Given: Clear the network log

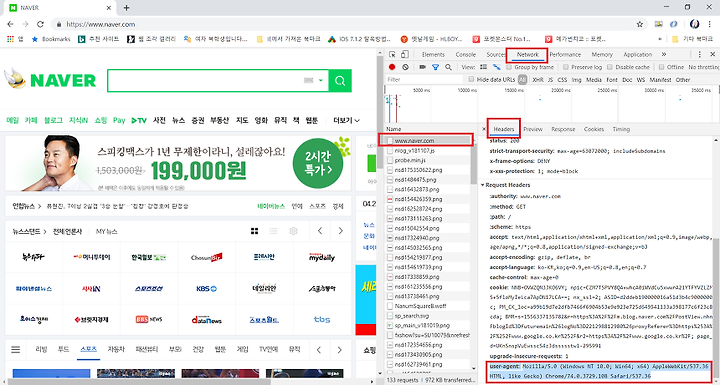Looking at the screenshot, I should (x=405, y=67).
